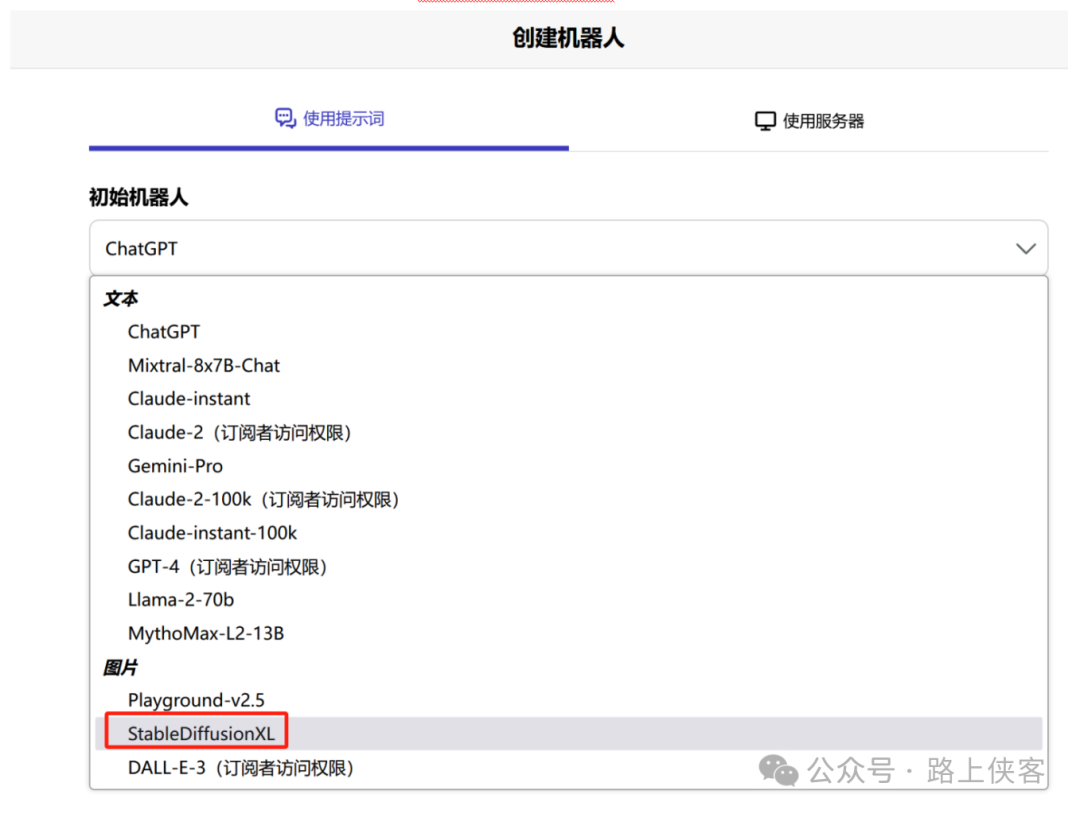This screenshot has width=1080, height=814.
Task: Select the Claude-instant option
Action: point(568,399)
